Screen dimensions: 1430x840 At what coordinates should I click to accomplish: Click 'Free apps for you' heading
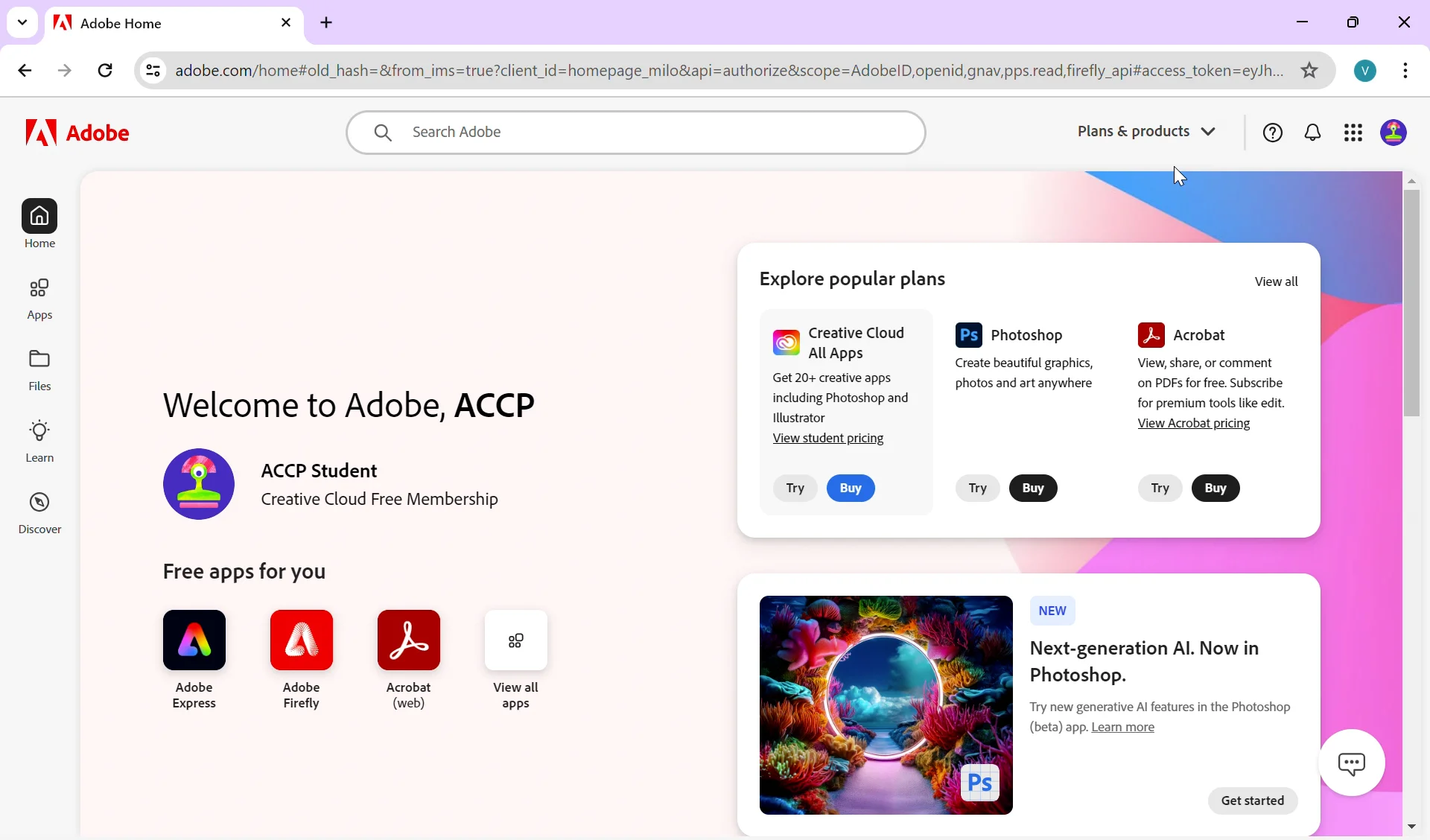pyautogui.click(x=244, y=572)
